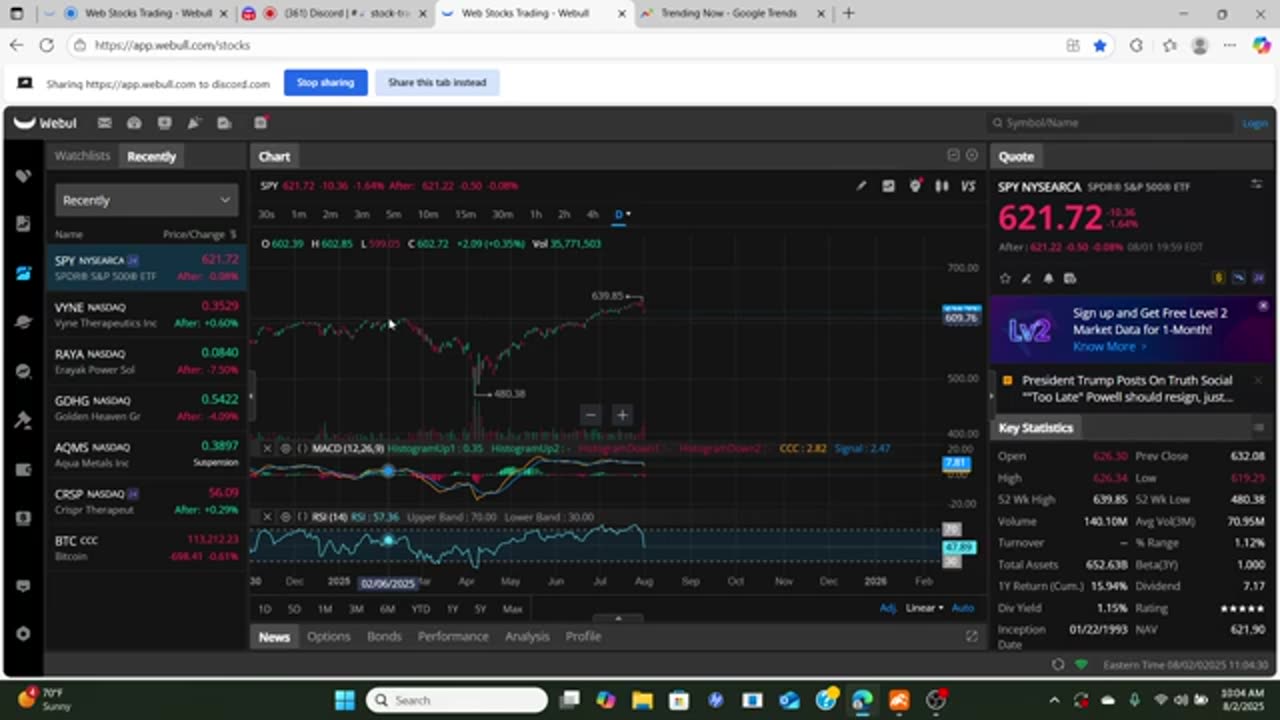Select the highlighted stocks icon in left sidebar

point(23,273)
